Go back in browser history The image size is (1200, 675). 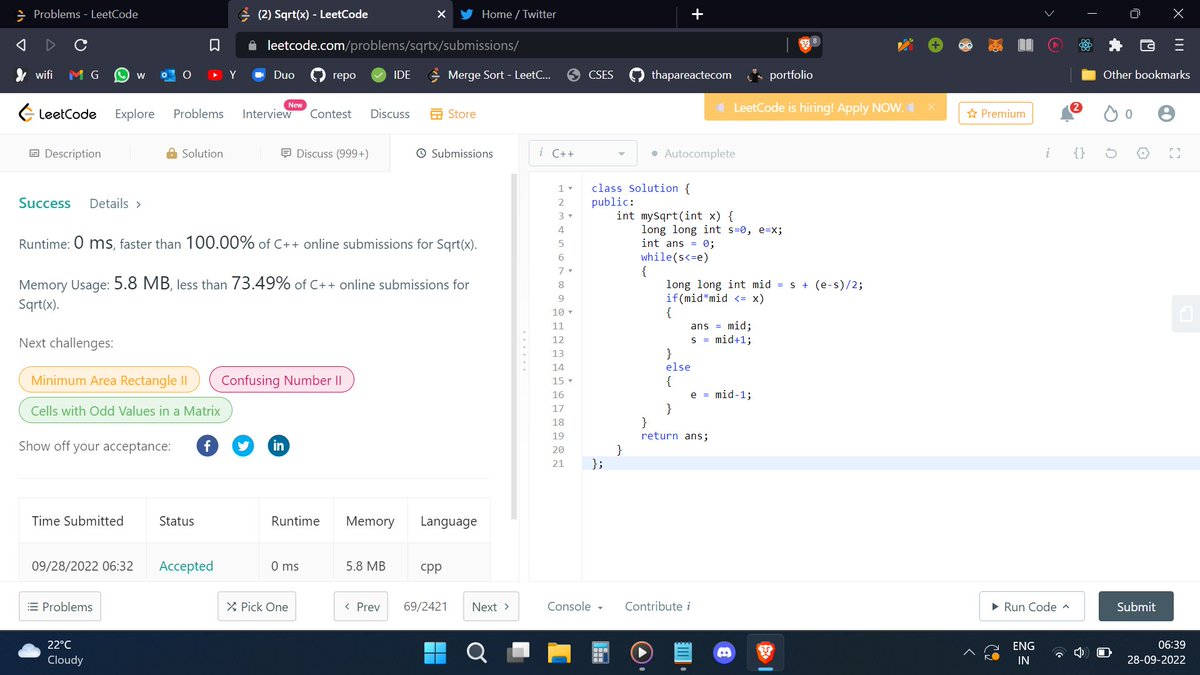coord(20,45)
